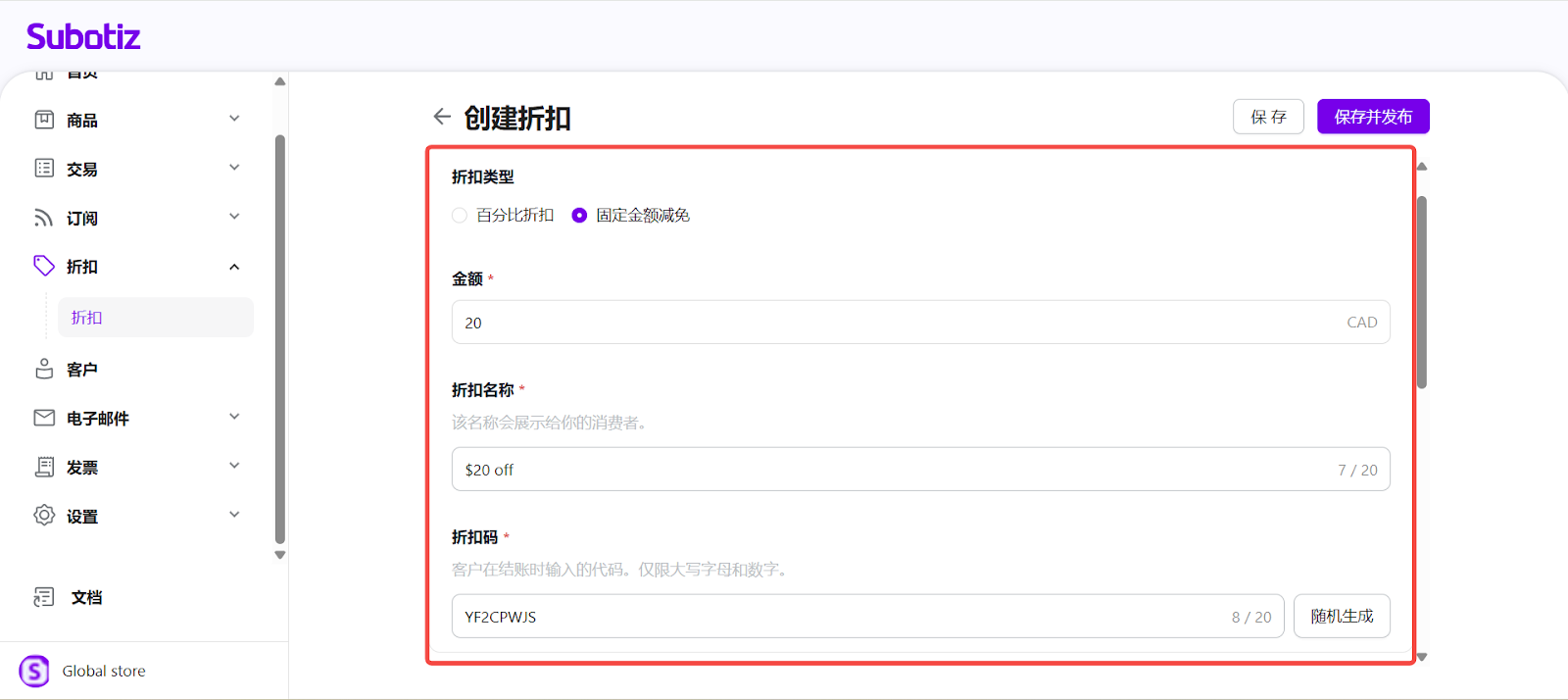Click the form's vertical scrollbar thumb

pyautogui.click(x=1421, y=292)
